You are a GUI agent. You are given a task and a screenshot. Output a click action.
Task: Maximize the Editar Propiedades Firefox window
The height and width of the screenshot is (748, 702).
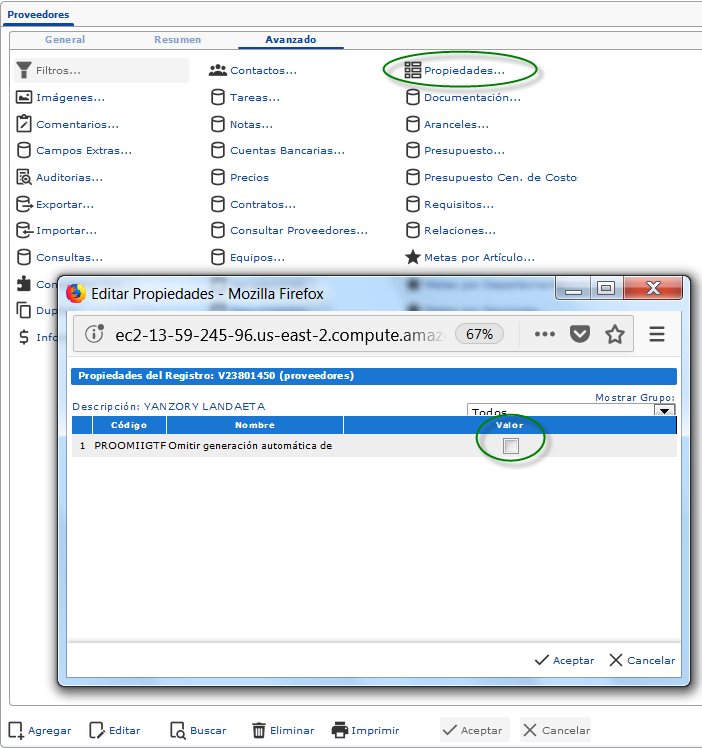coord(606,289)
